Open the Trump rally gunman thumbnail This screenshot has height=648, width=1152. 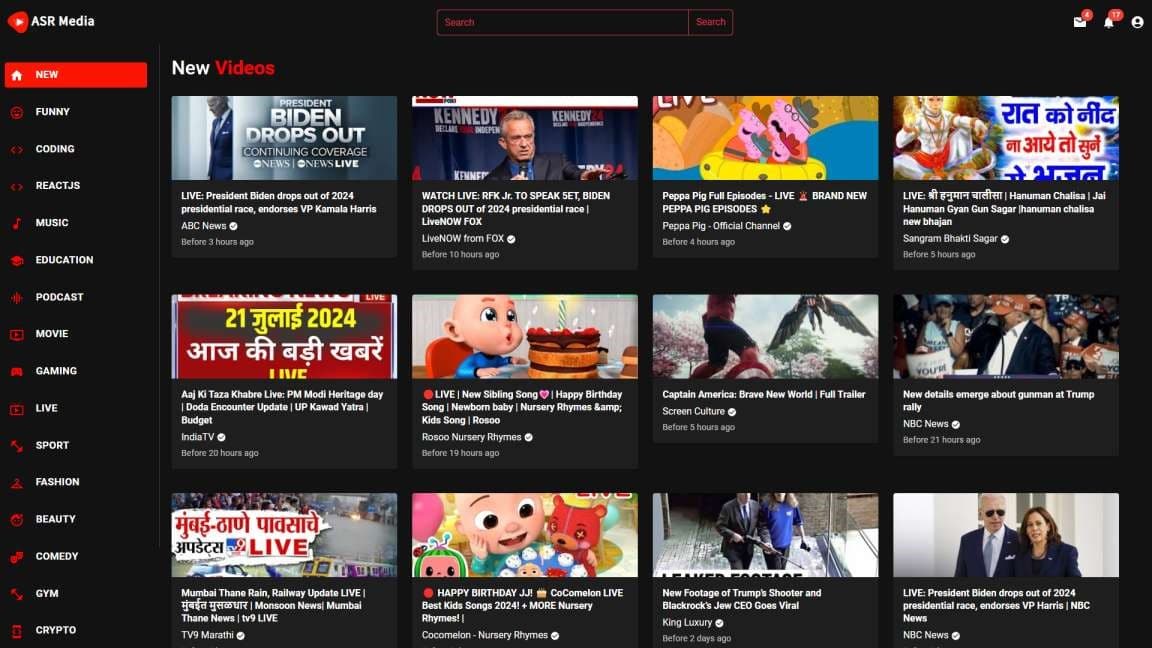point(1006,336)
